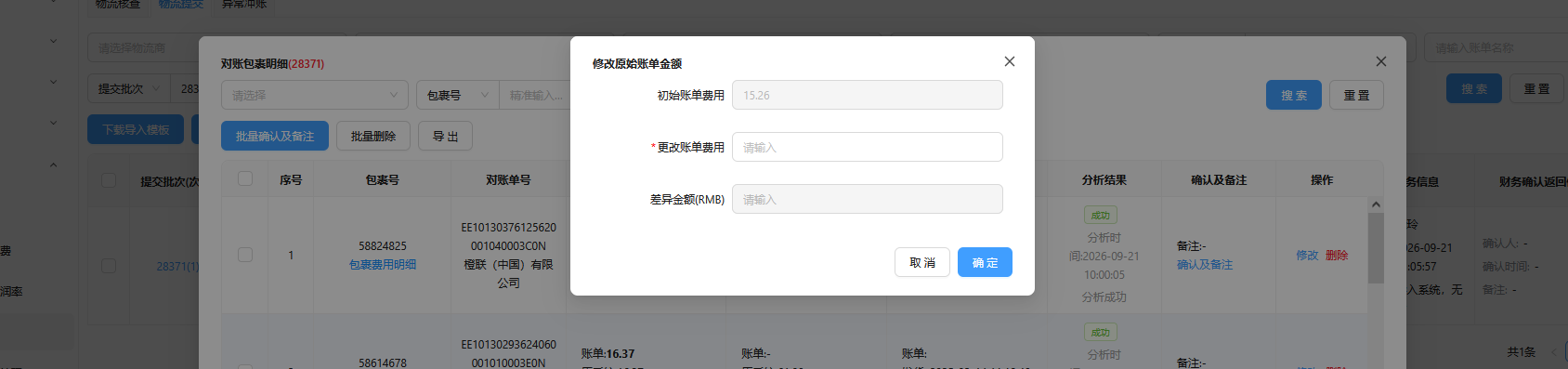
Task: Click the 差异金额(RMB) field
Action: click(868, 199)
